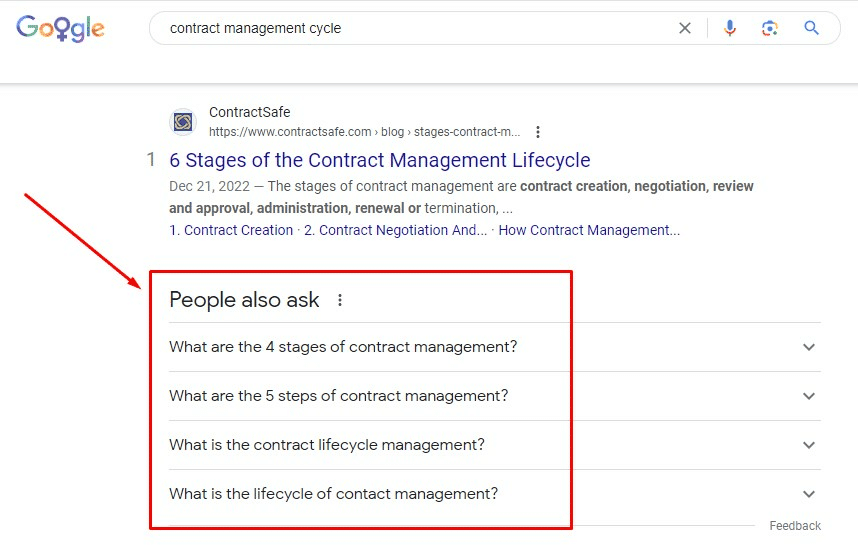
Task: Click the Feedback link
Action: pyautogui.click(x=795, y=526)
